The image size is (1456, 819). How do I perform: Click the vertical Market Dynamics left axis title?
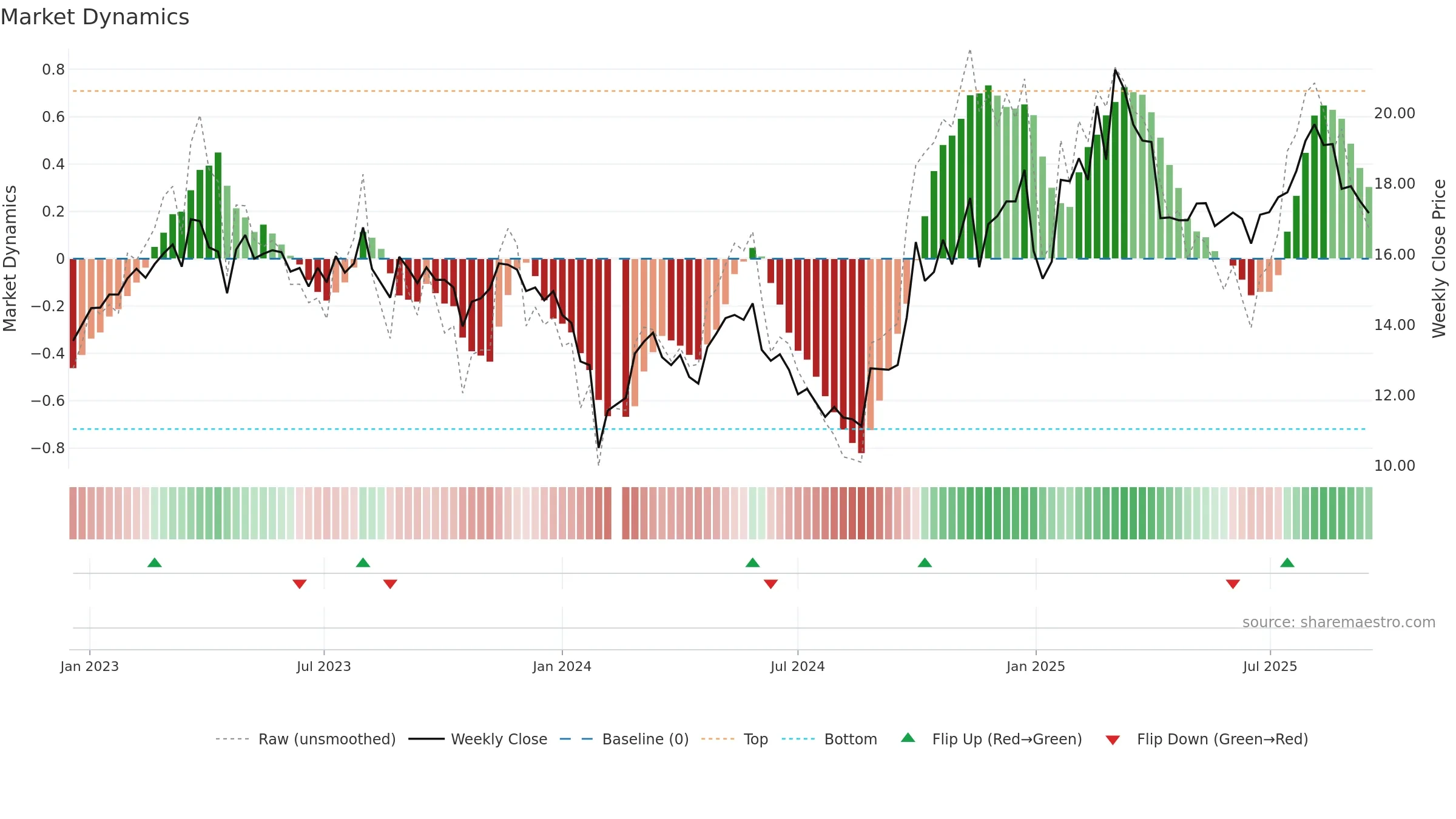(10, 258)
